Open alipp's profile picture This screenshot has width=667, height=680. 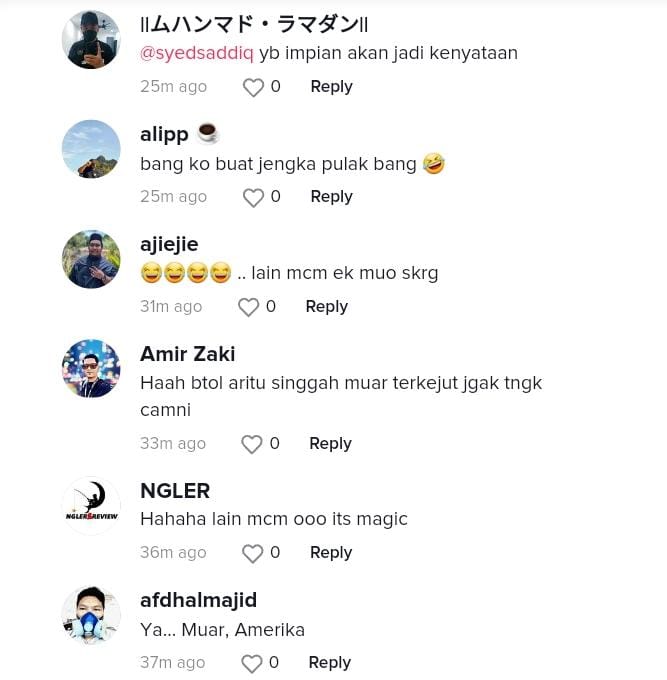pos(91,149)
